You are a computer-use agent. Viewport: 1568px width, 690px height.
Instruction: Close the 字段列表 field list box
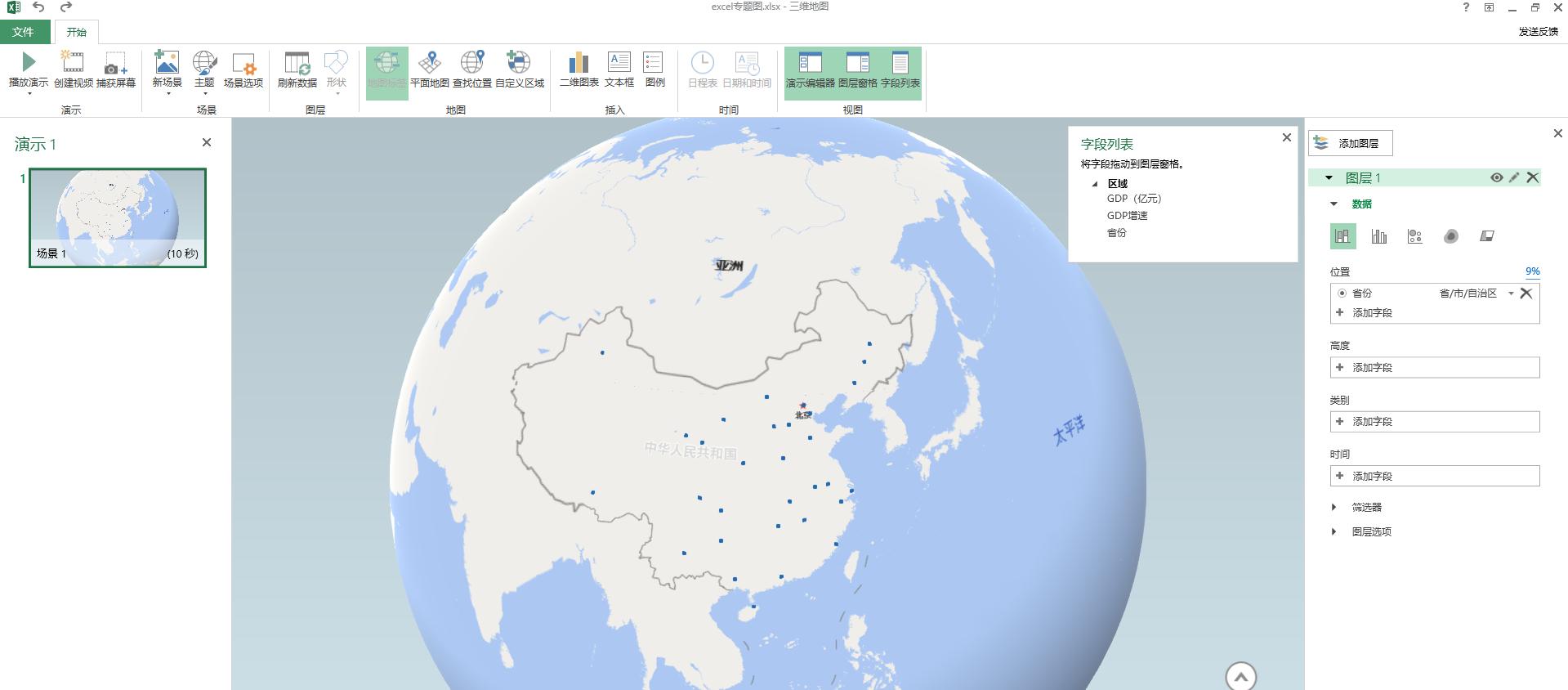pos(1287,137)
